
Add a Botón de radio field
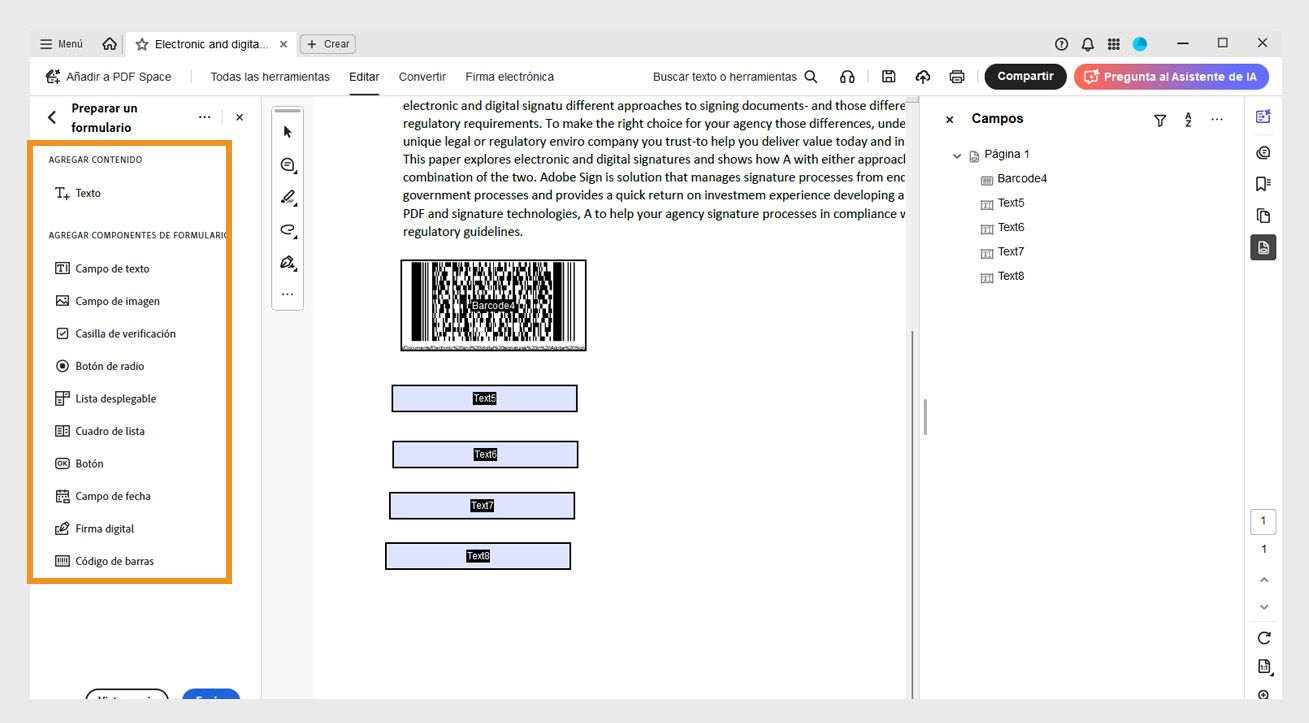pos(100,366)
